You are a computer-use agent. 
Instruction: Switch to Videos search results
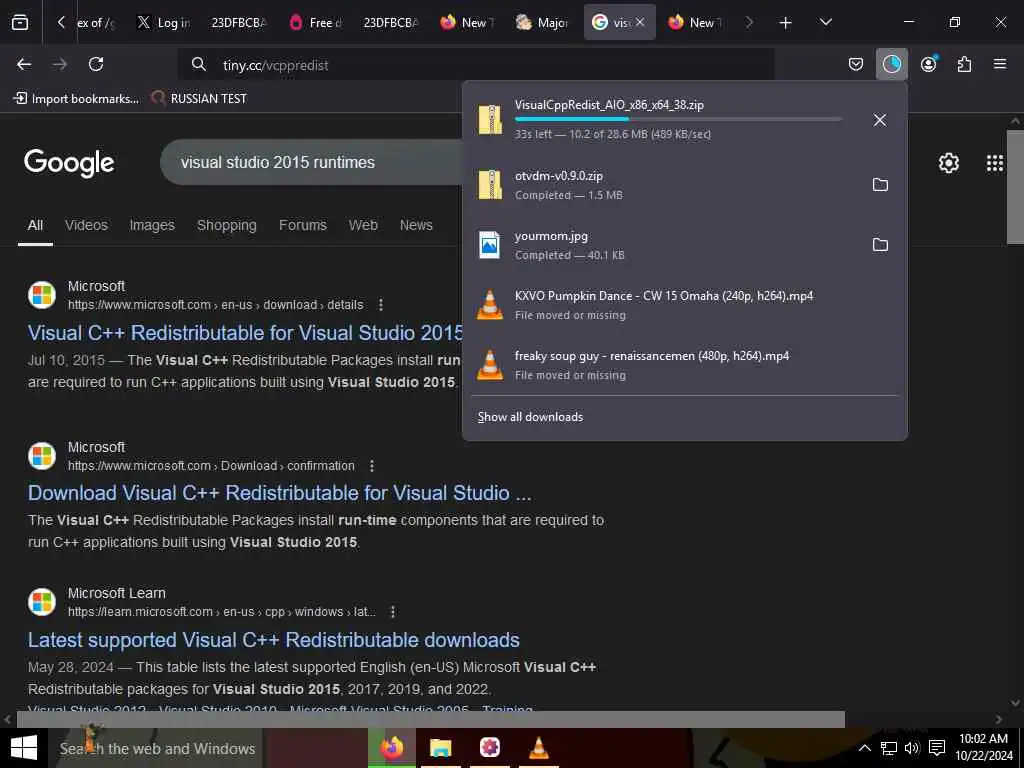point(86,225)
